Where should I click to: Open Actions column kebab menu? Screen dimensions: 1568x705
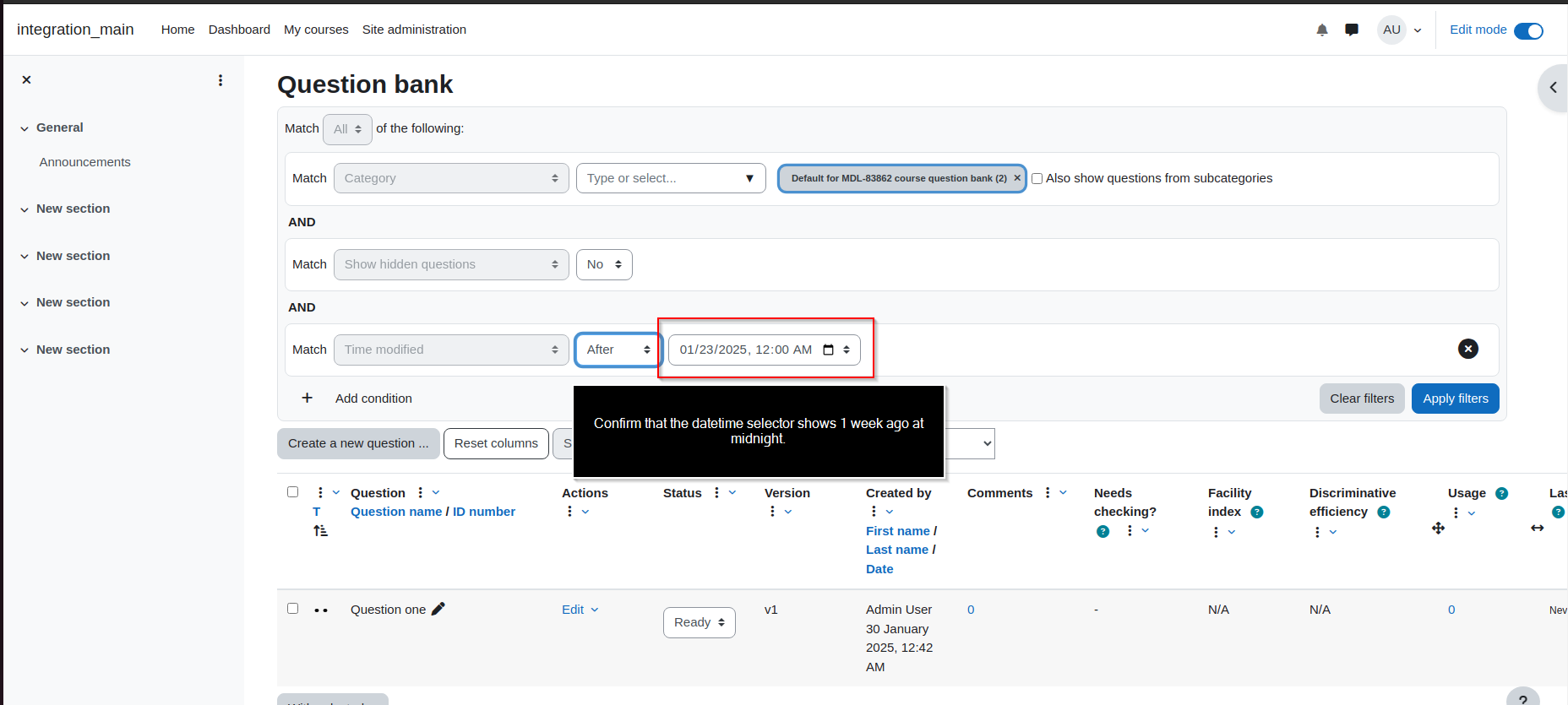[577, 512]
